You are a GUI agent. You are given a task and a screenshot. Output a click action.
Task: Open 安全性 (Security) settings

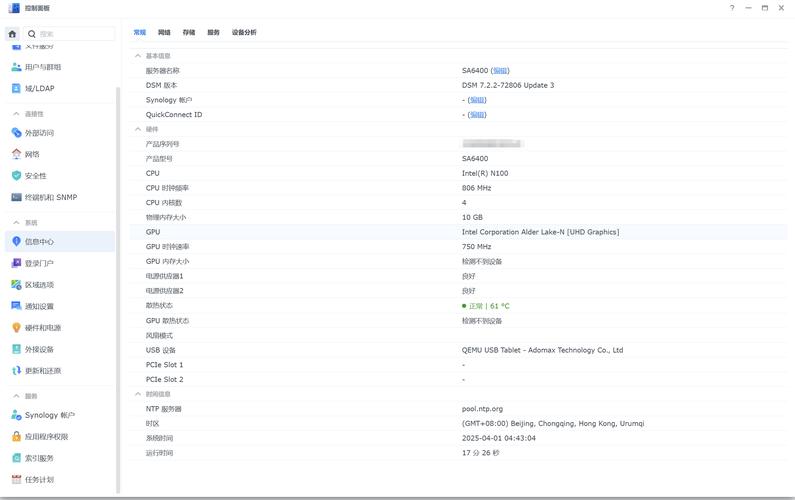(x=35, y=176)
